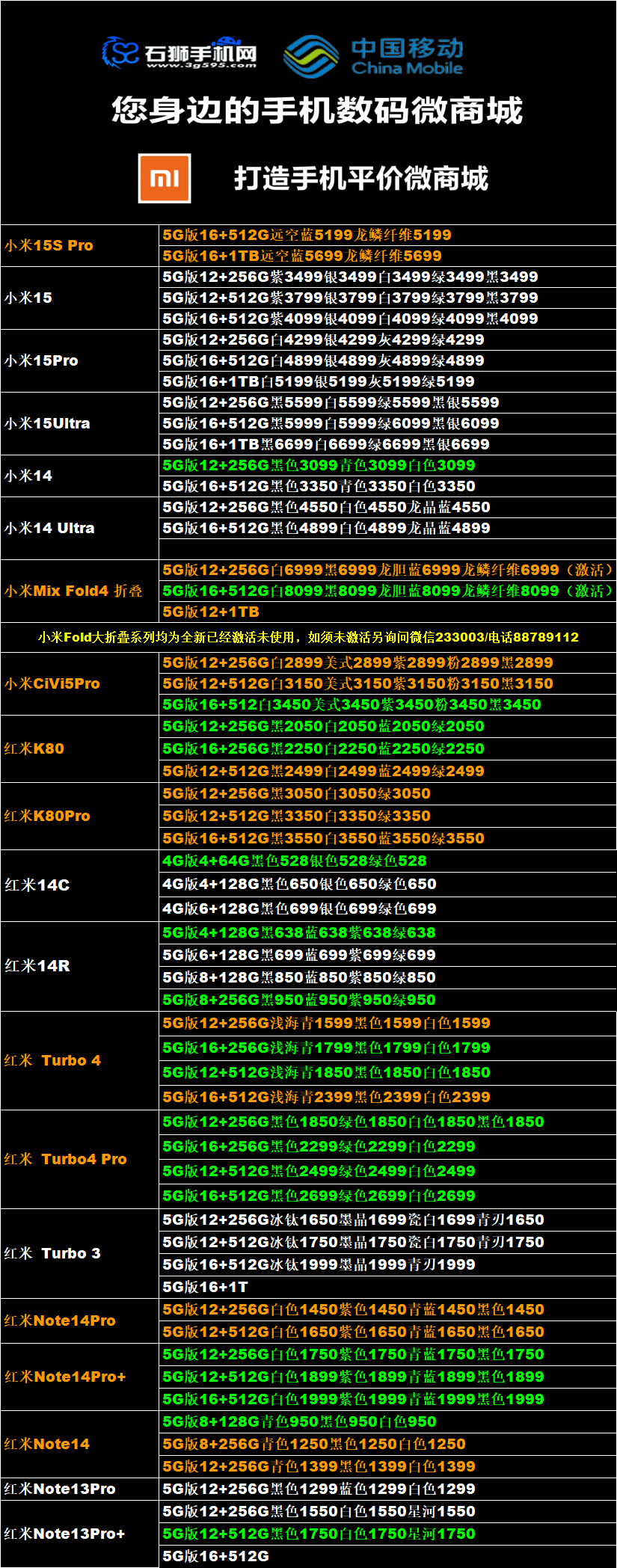Click the 8+256G 青色1250 price row

[388, 1444]
